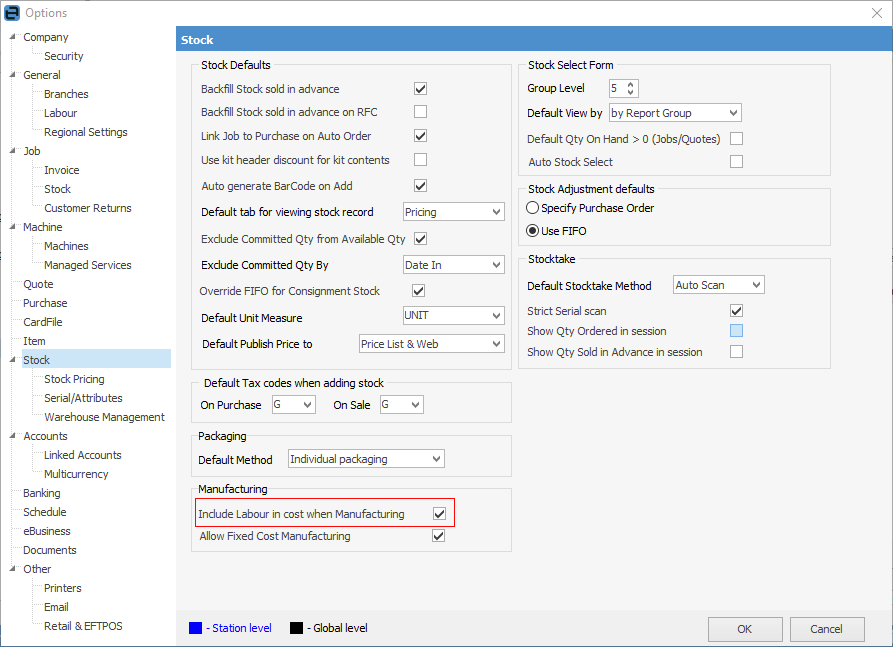Click the blue Station level legend square
The height and width of the screenshot is (647, 893).
coord(195,628)
